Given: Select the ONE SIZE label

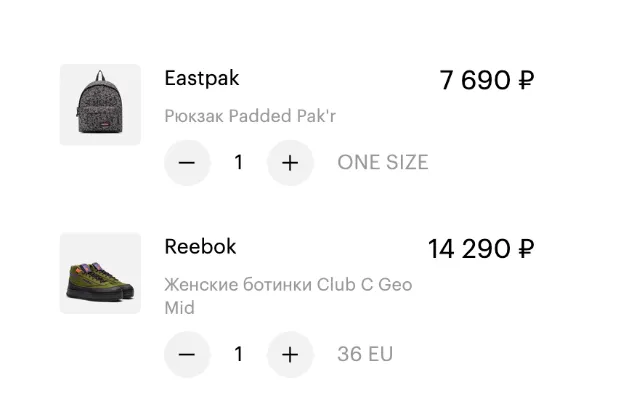Looking at the screenshot, I should click(x=383, y=162).
